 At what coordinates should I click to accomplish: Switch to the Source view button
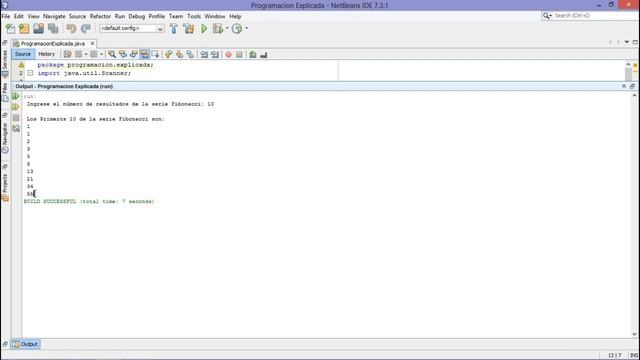[23, 54]
